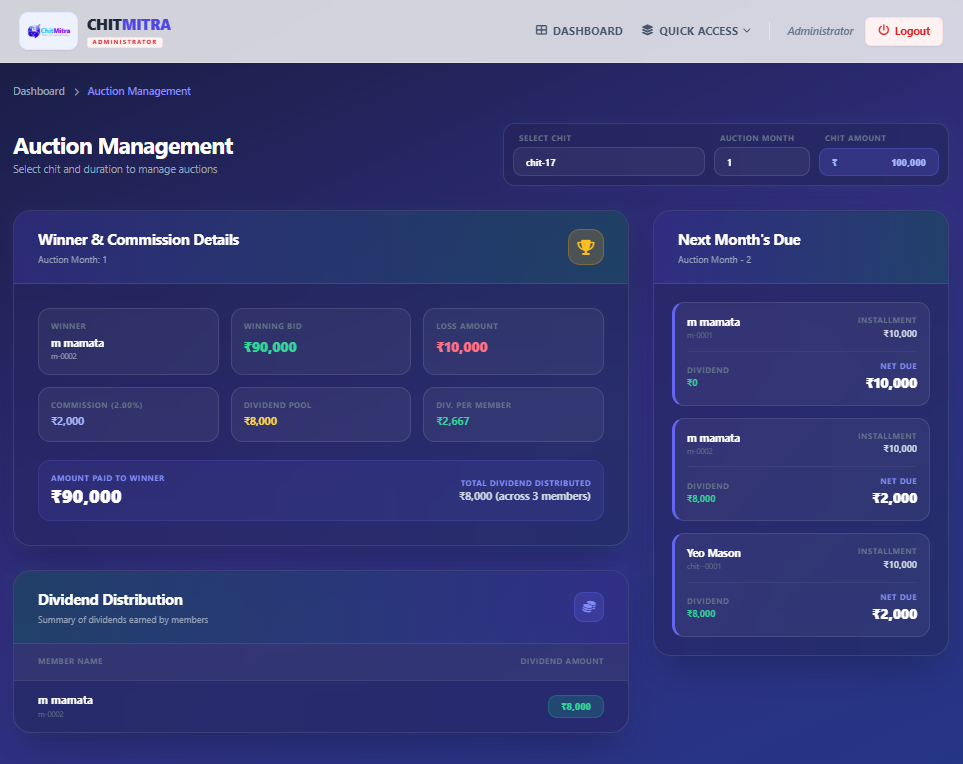This screenshot has width=963, height=764.
Task: Click the breadcrumb chevron separator
Action: (x=76, y=92)
